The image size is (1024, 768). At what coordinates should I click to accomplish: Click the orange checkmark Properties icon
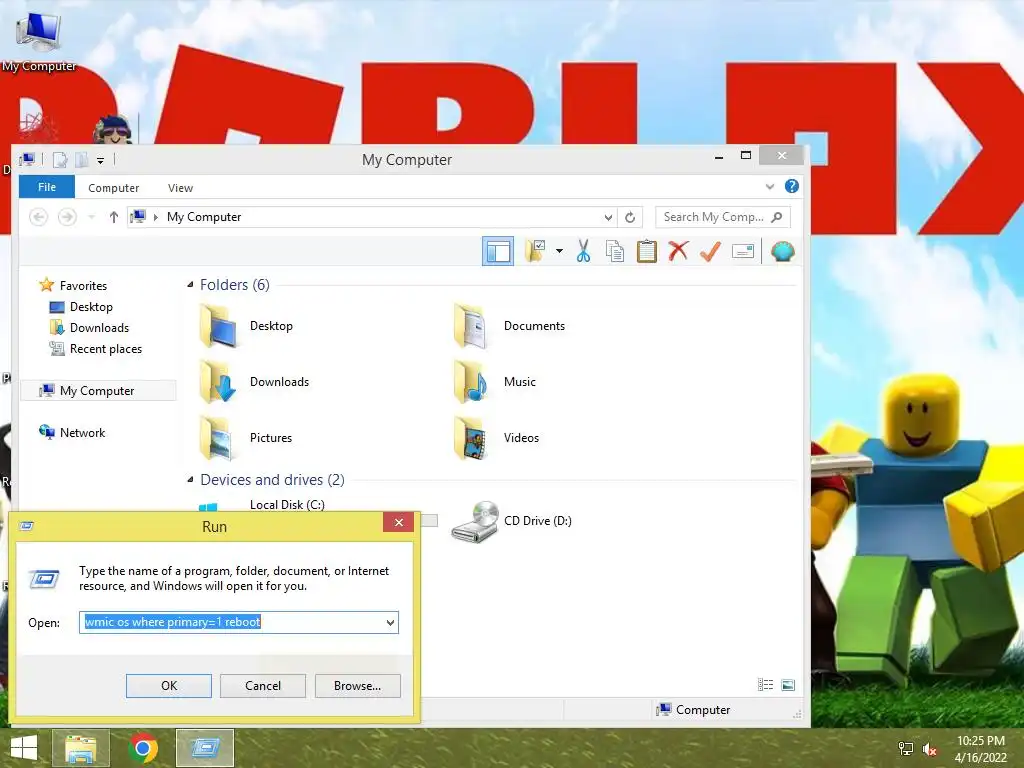711,251
